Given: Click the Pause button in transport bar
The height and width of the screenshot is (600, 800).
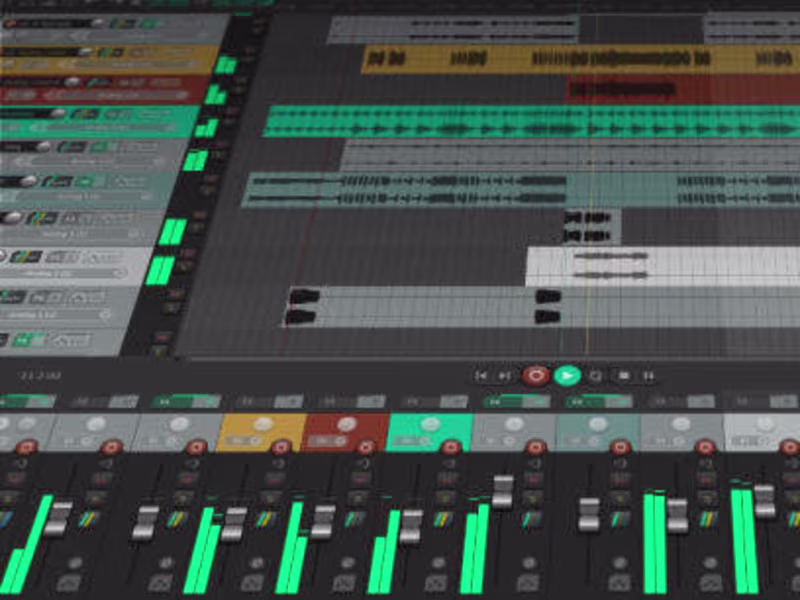Looking at the screenshot, I should 648,377.
